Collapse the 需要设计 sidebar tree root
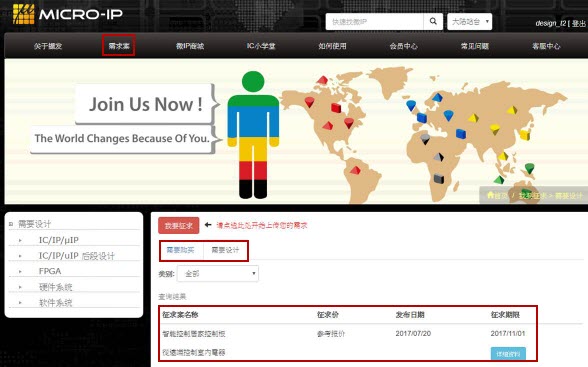The image size is (588, 367). click(x=11, y=224)
